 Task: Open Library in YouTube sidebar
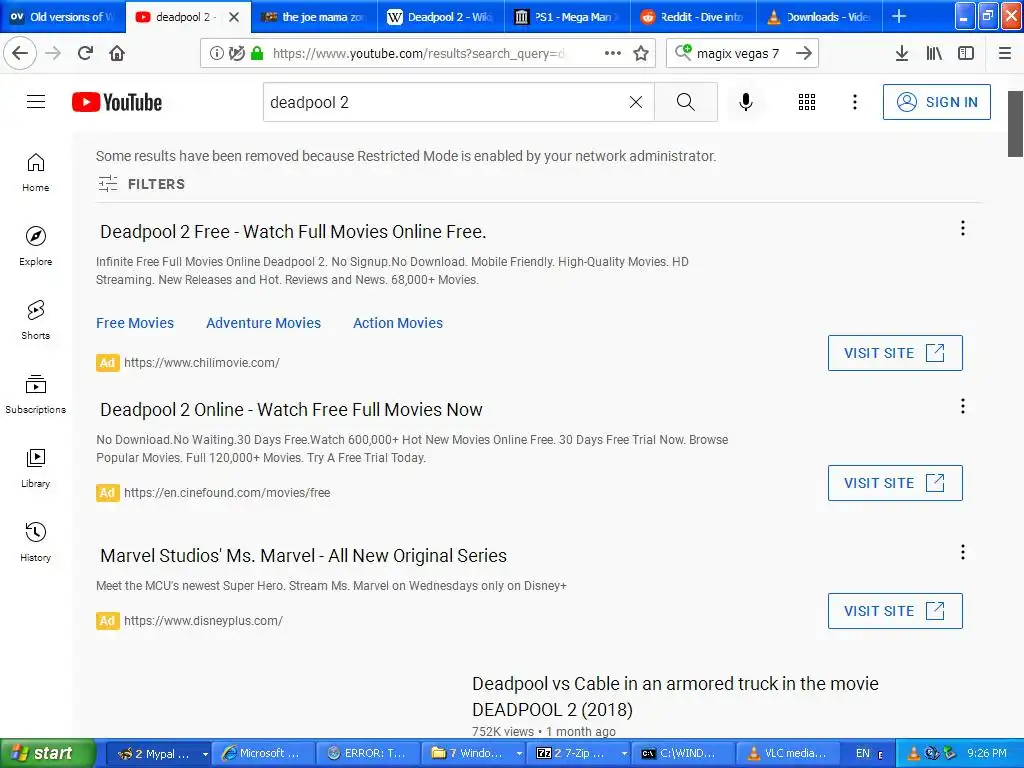tap(36, 468)
